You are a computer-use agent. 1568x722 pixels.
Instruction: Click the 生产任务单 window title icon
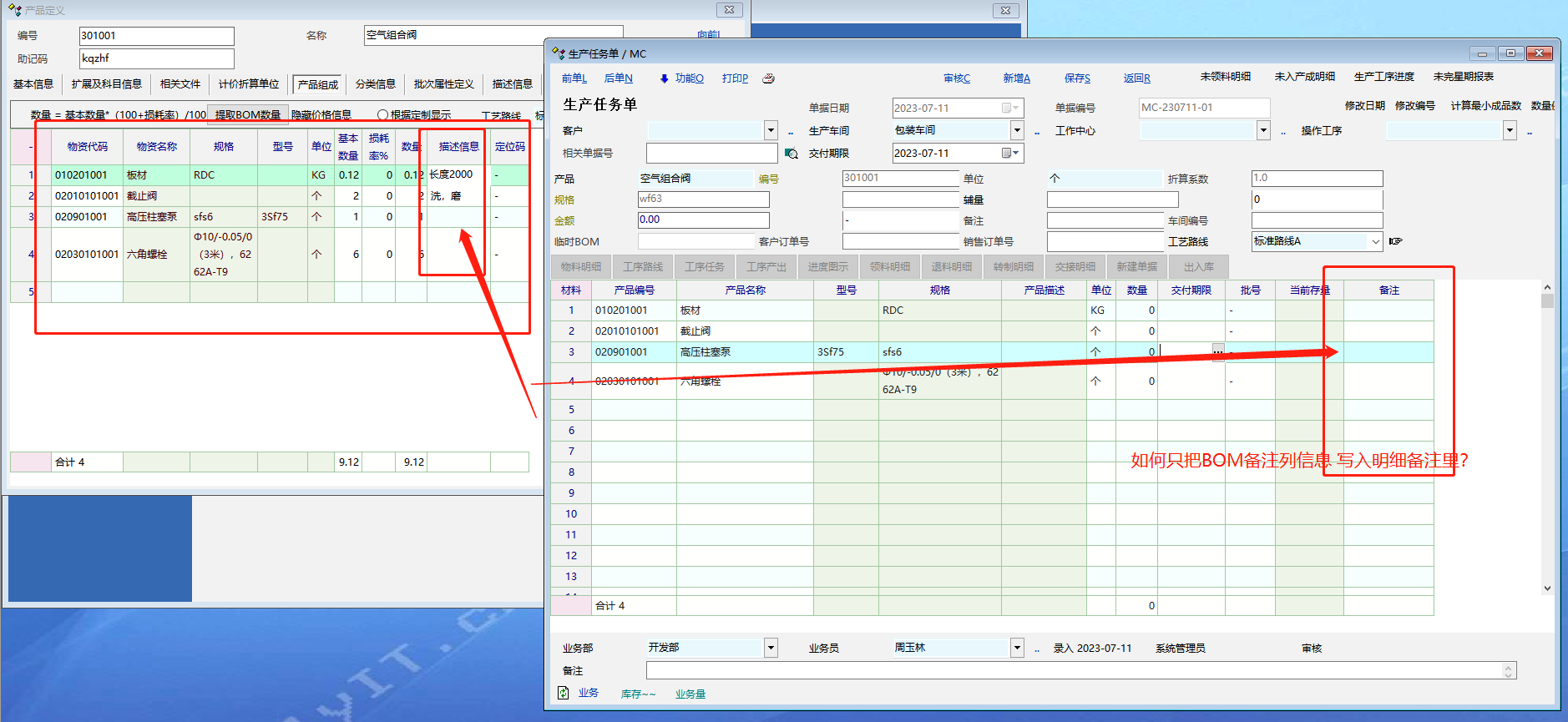pyautogui.click(x=559, y=53)
